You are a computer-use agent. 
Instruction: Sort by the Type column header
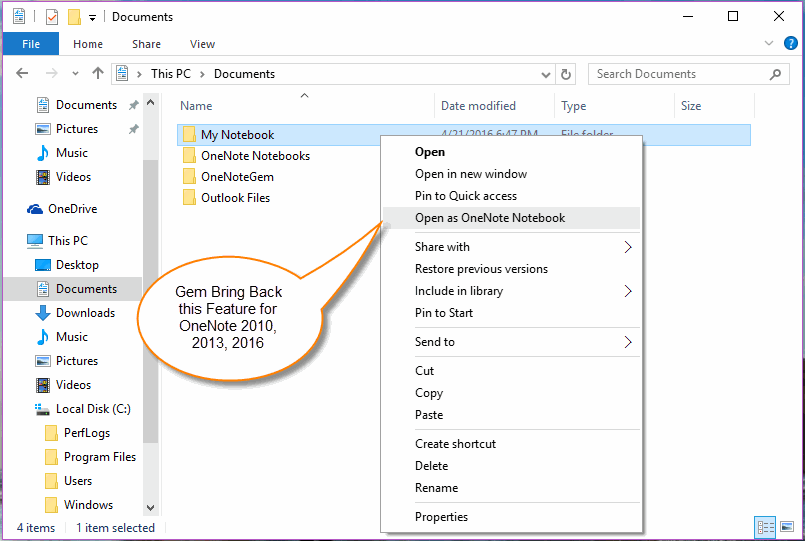coord(573,106)
